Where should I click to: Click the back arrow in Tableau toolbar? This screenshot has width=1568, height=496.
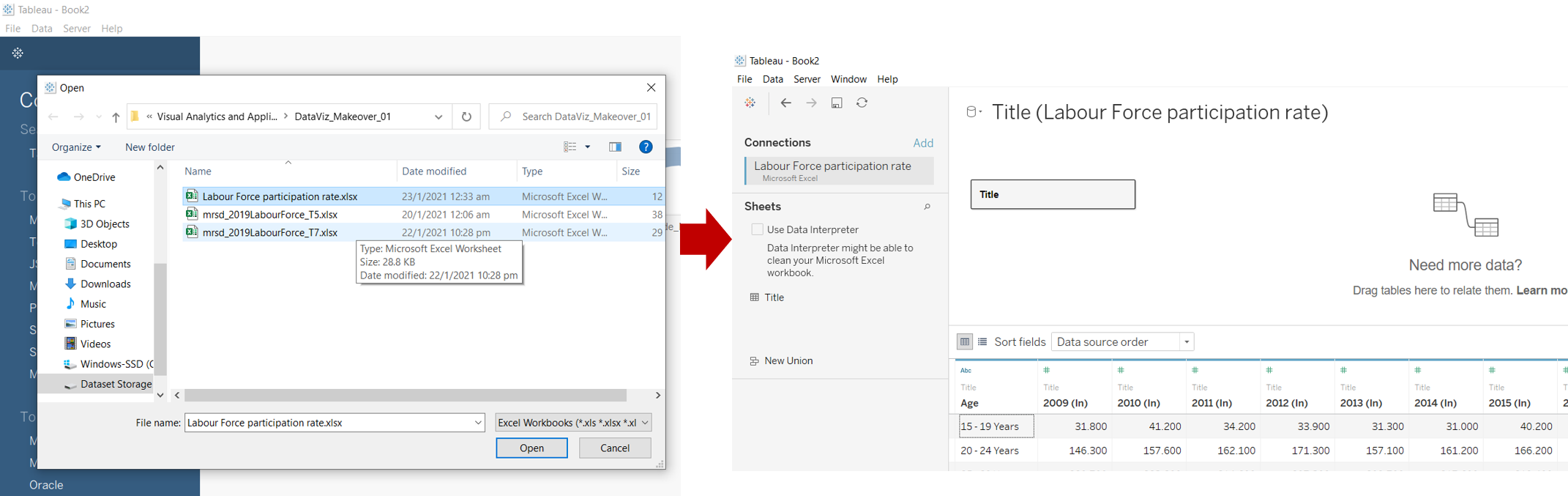785,103
